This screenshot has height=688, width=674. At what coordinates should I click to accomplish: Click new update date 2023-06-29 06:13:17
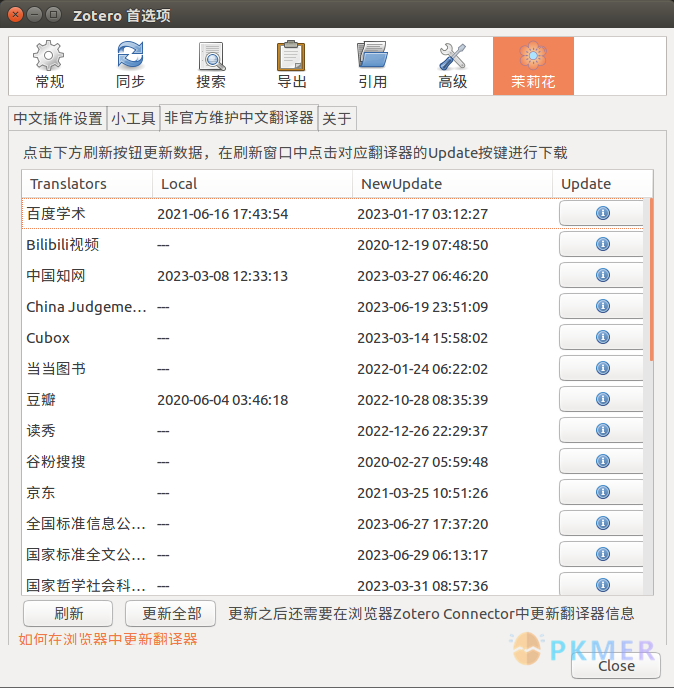423,555
